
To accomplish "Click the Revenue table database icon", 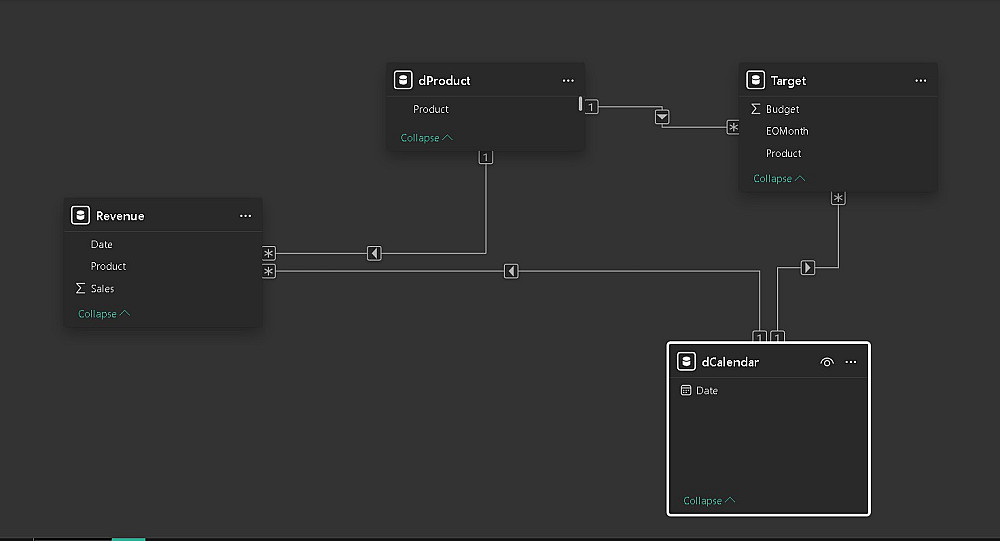I will (x=80, y=215).
